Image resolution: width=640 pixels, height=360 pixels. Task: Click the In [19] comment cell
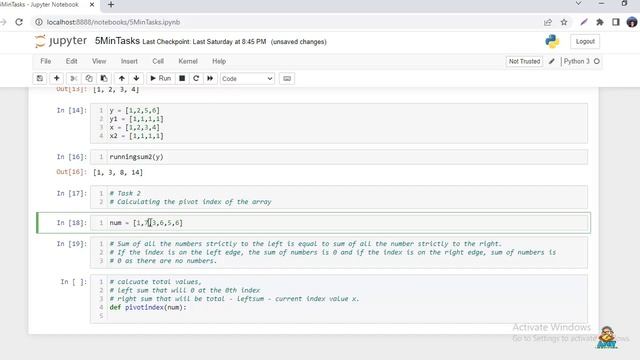[x=339, y=252]
